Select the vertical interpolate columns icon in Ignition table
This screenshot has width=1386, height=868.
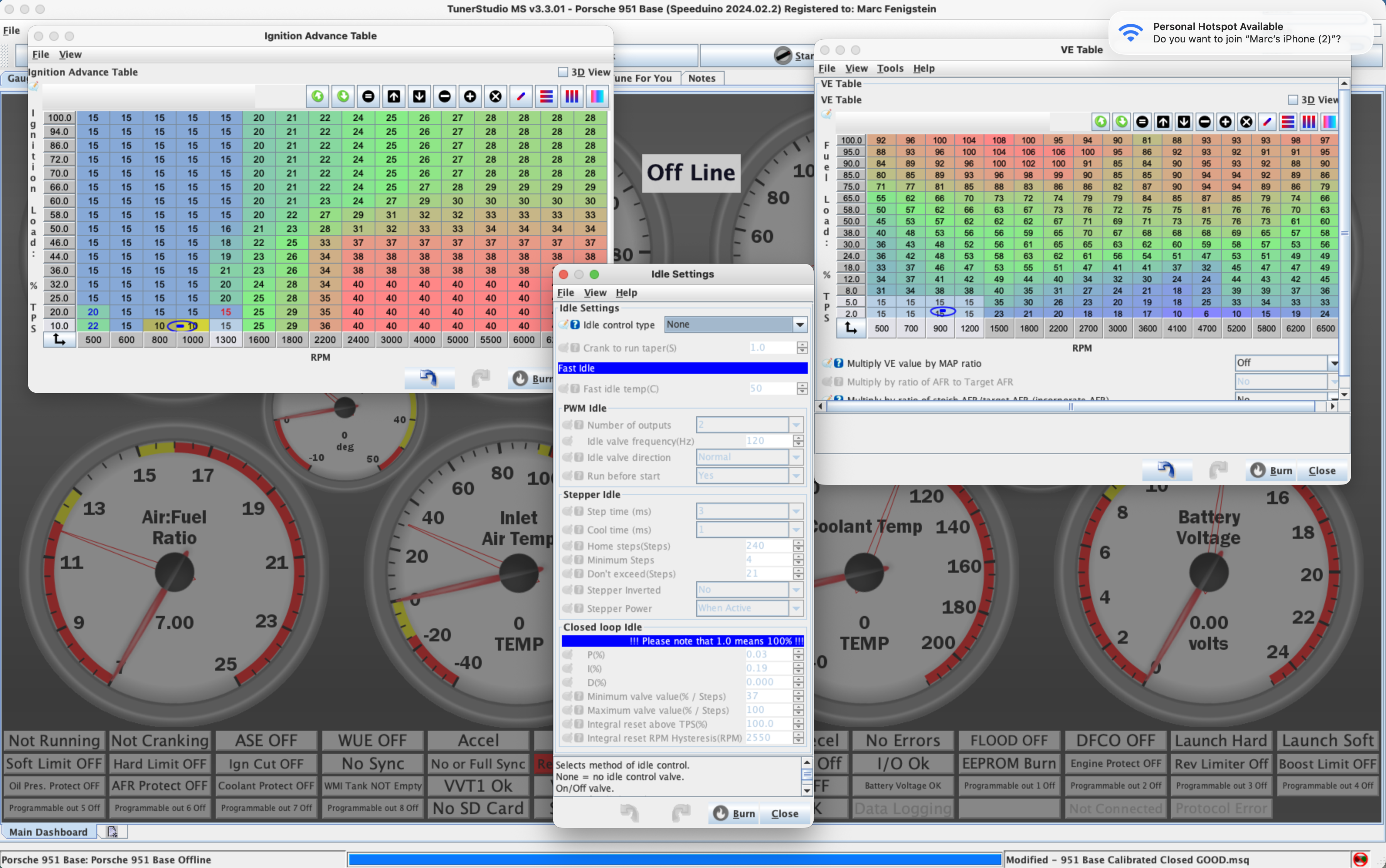point(571,96)
